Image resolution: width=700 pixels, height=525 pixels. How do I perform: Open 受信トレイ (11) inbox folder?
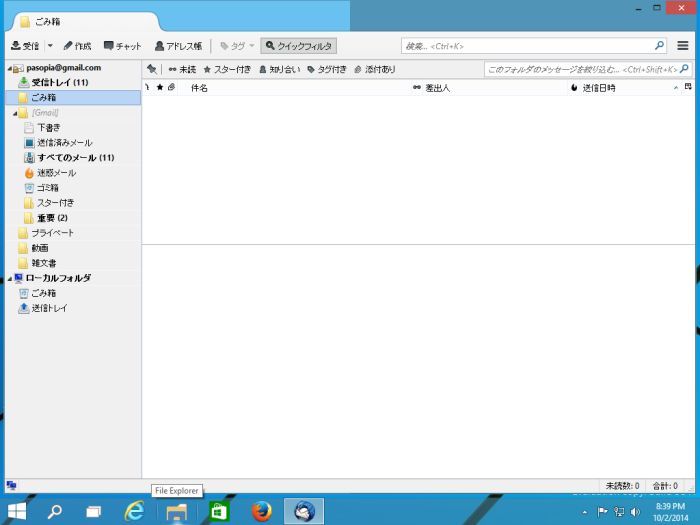click(x=60, y=83)
